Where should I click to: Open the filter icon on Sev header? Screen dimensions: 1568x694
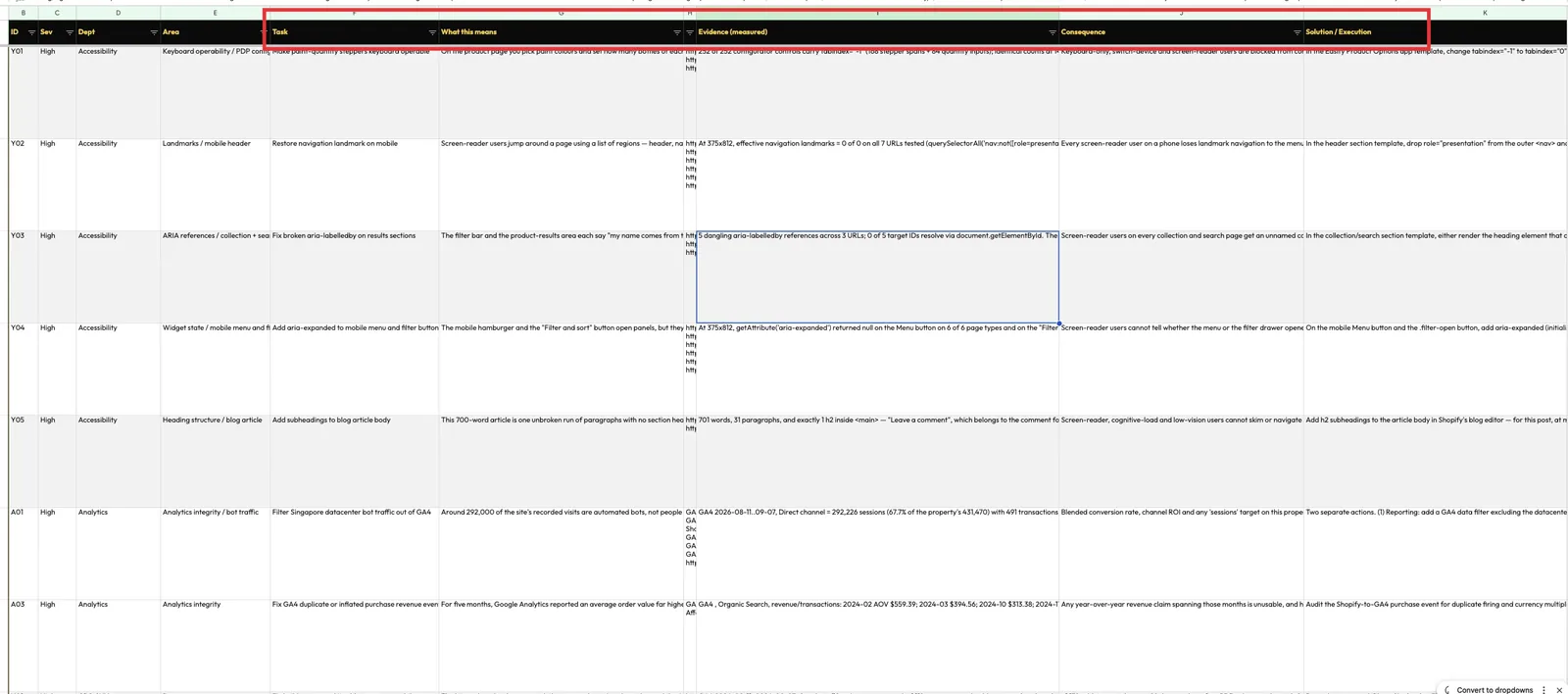coord(70,32)
